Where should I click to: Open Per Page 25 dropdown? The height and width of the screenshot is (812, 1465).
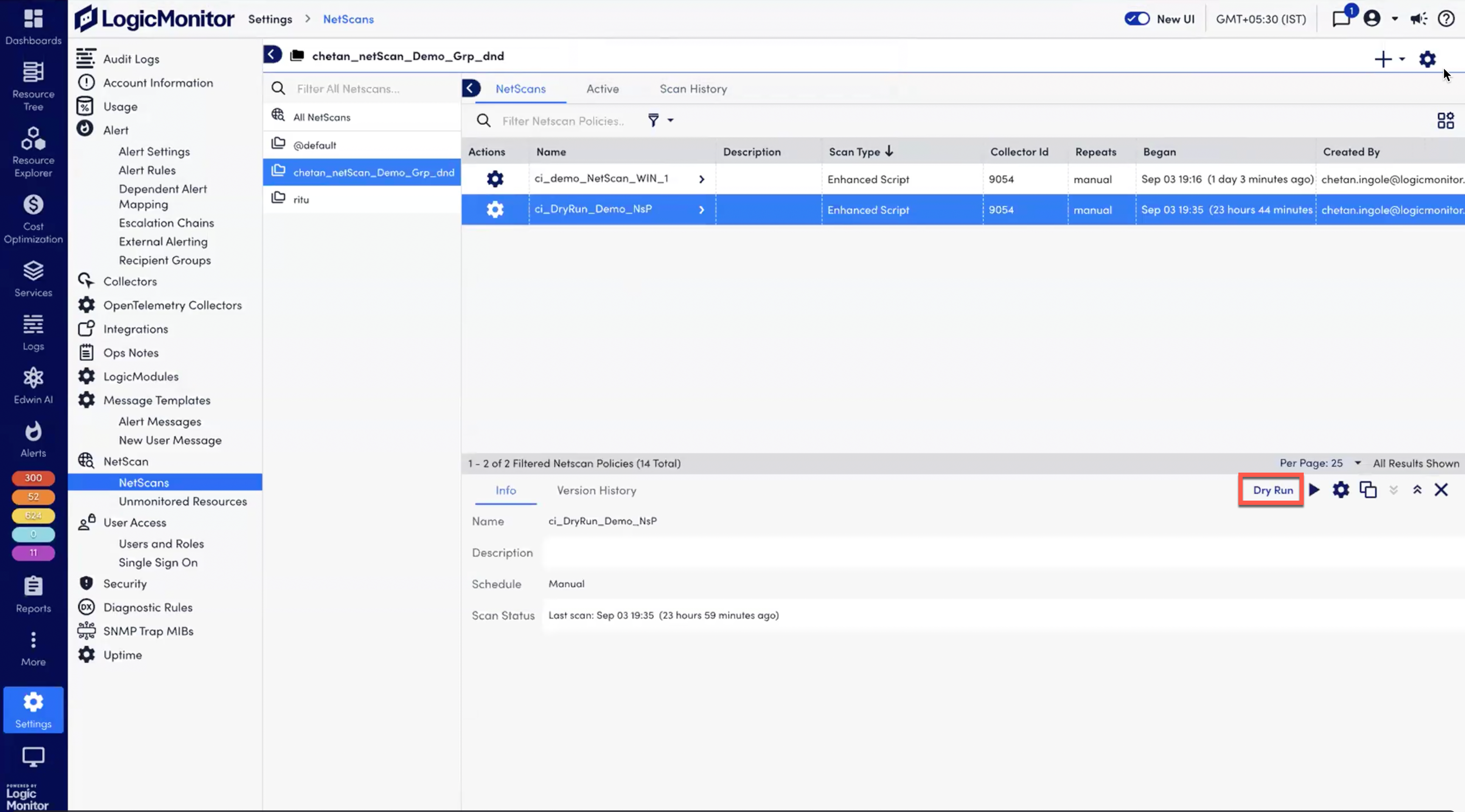(x=1320, y=463)
